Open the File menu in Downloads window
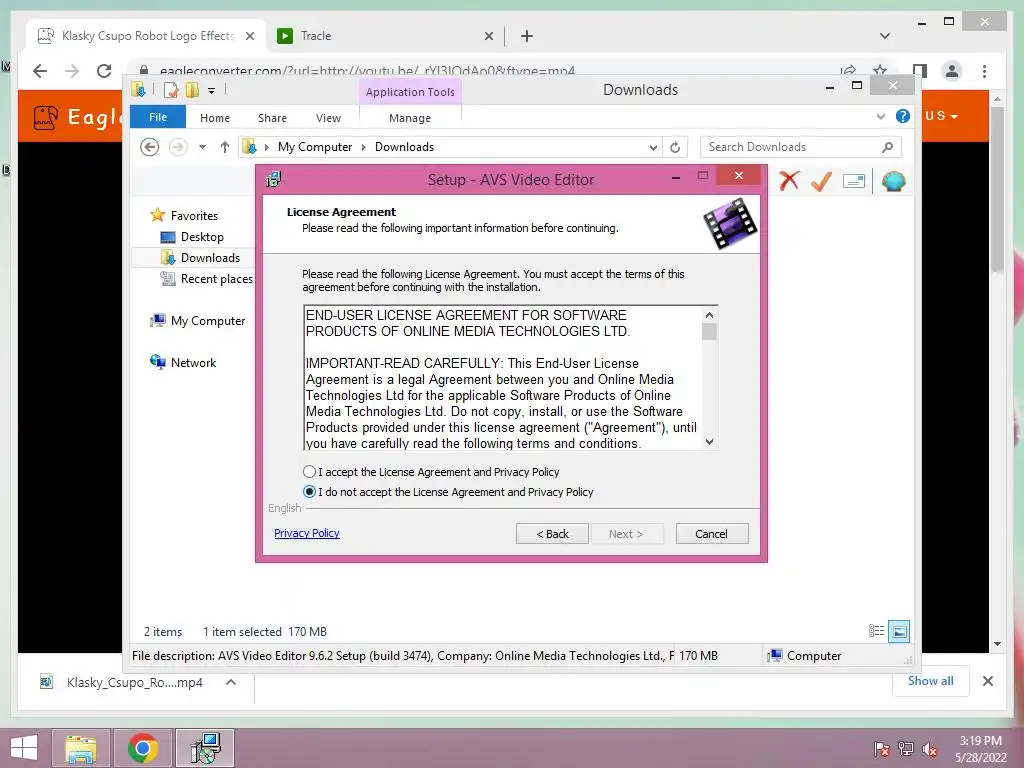Screen dimensions: 1024x768 [158, 117]
